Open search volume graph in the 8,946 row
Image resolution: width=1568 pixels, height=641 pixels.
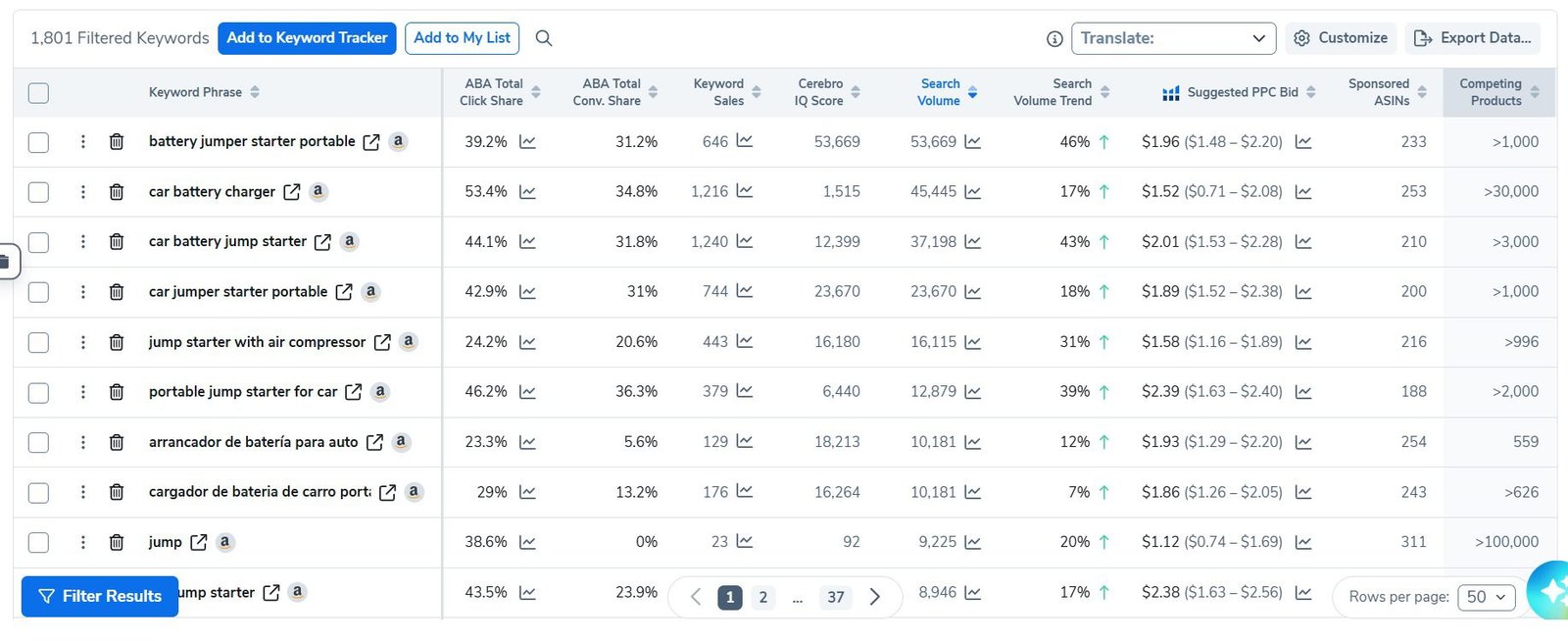(972, 593)
